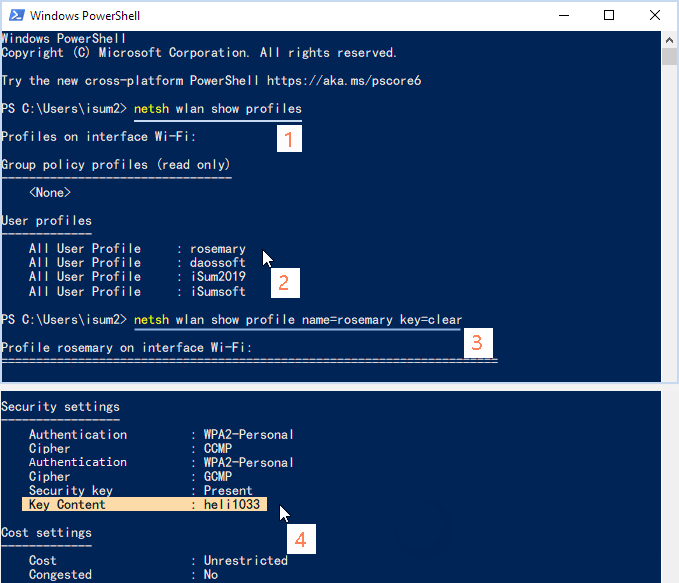Click the 'Congested' label

[x=60, y=574]
